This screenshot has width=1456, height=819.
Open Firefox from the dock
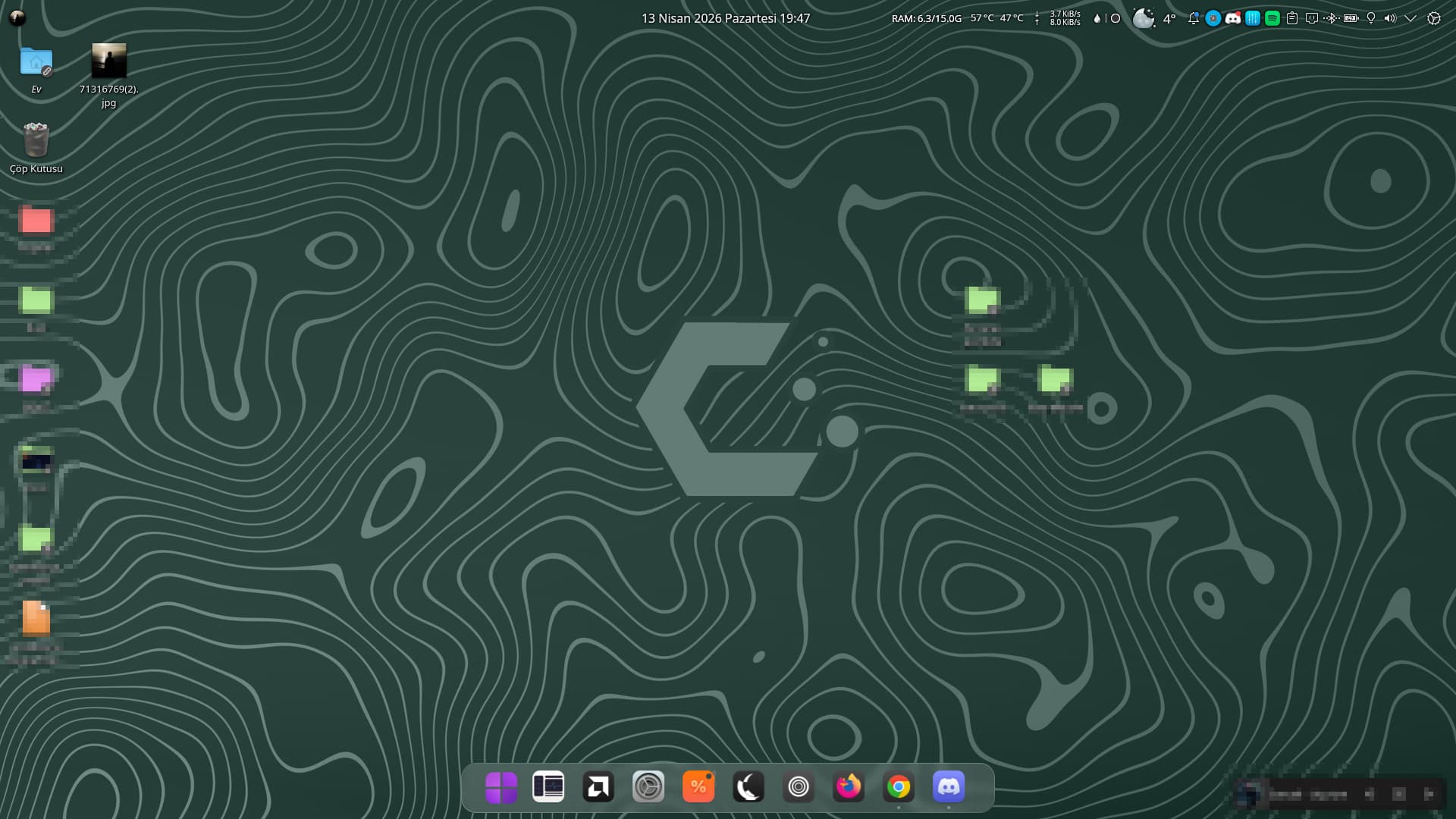tap(849, 786)
